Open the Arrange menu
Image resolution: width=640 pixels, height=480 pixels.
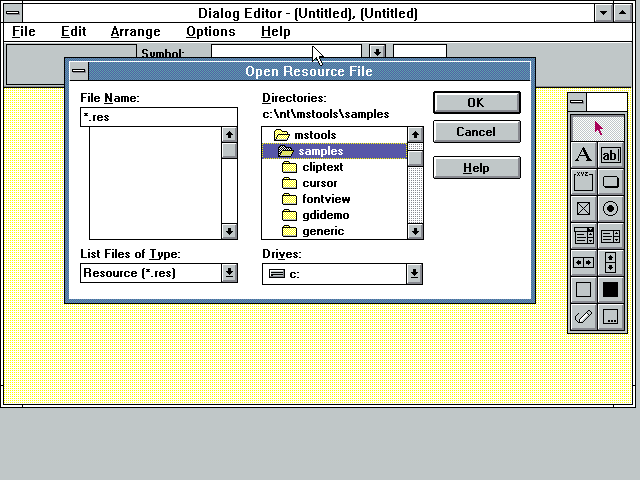[x=136, y=31]
